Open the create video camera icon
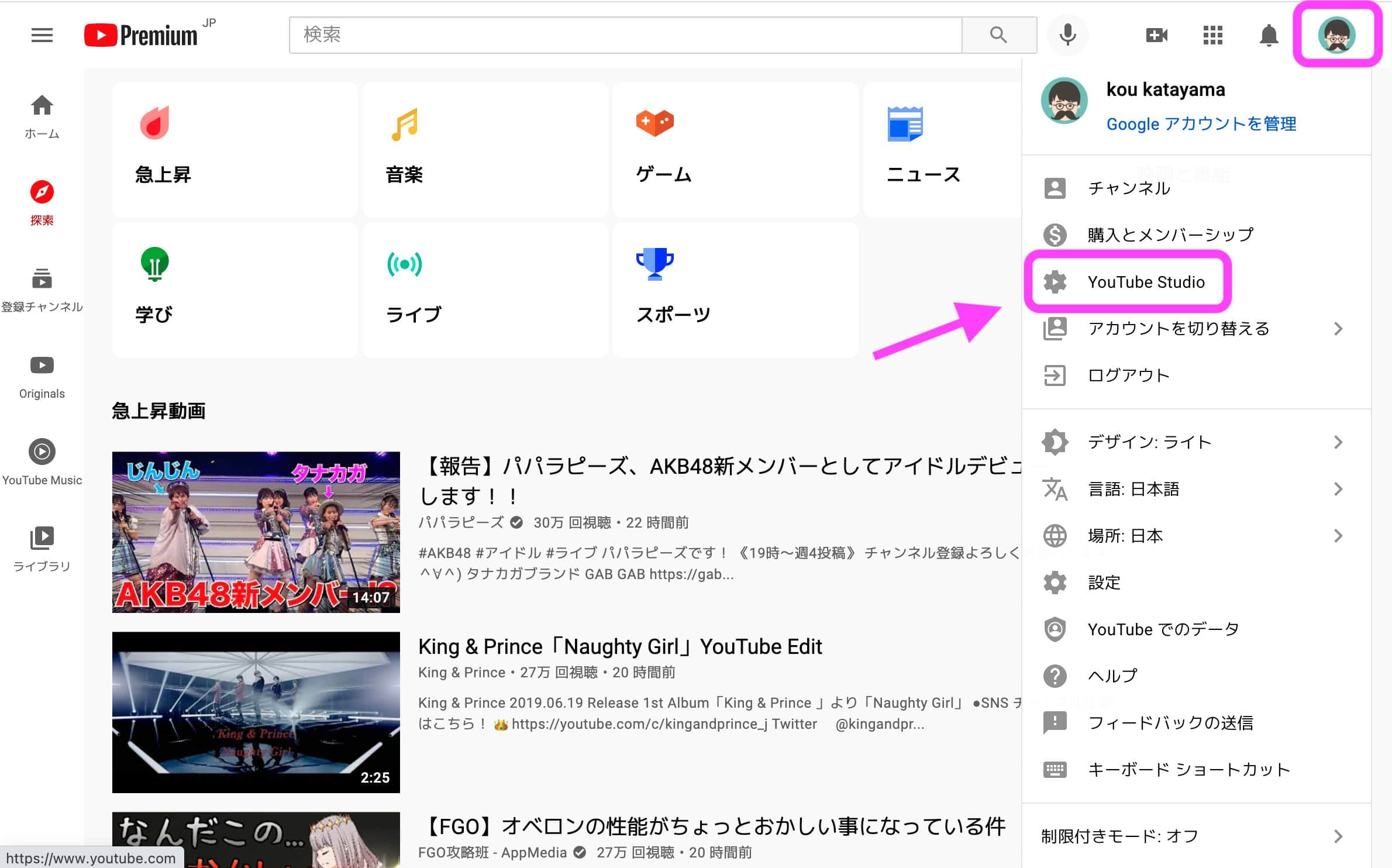The image size is (1392, 868). (1156, 35)
